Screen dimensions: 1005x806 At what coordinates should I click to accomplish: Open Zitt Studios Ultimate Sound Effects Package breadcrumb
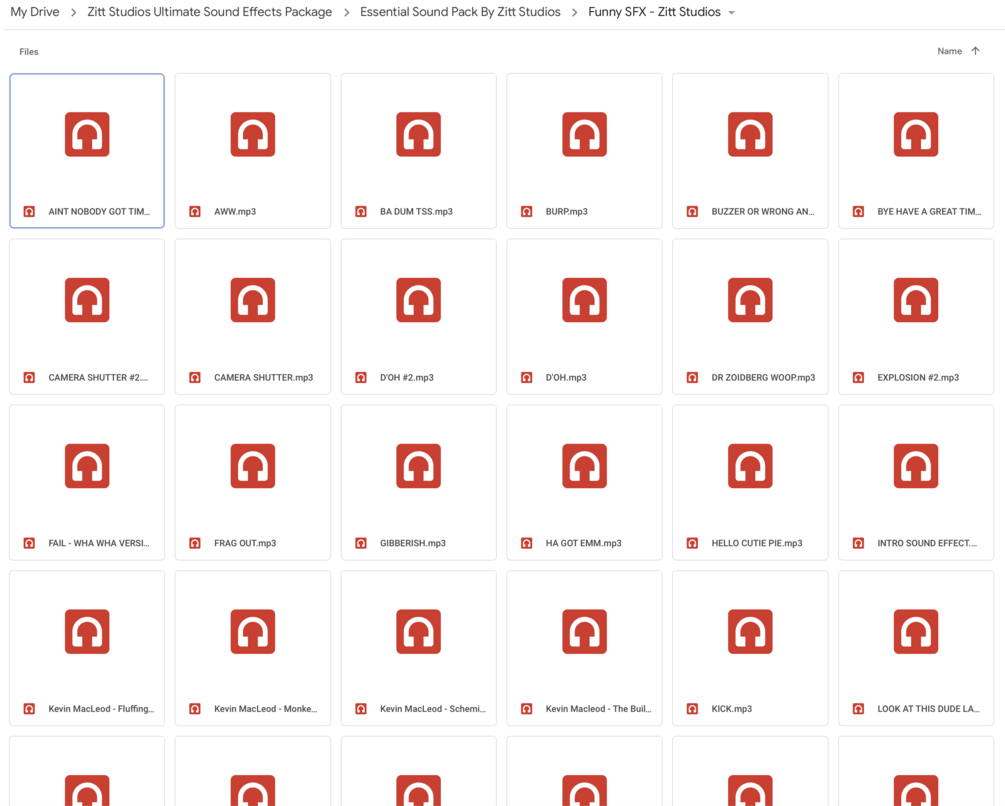point(210,12)
